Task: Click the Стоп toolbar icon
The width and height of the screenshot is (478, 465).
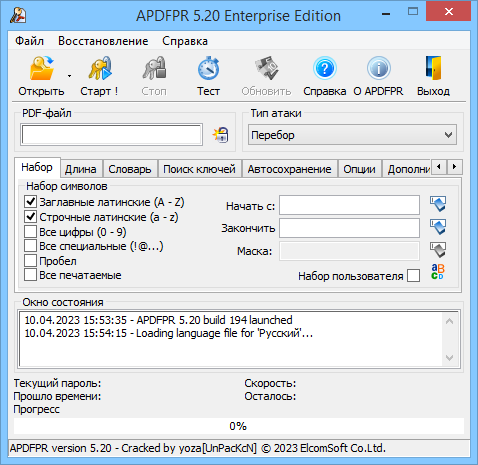Action: point(154,69)
